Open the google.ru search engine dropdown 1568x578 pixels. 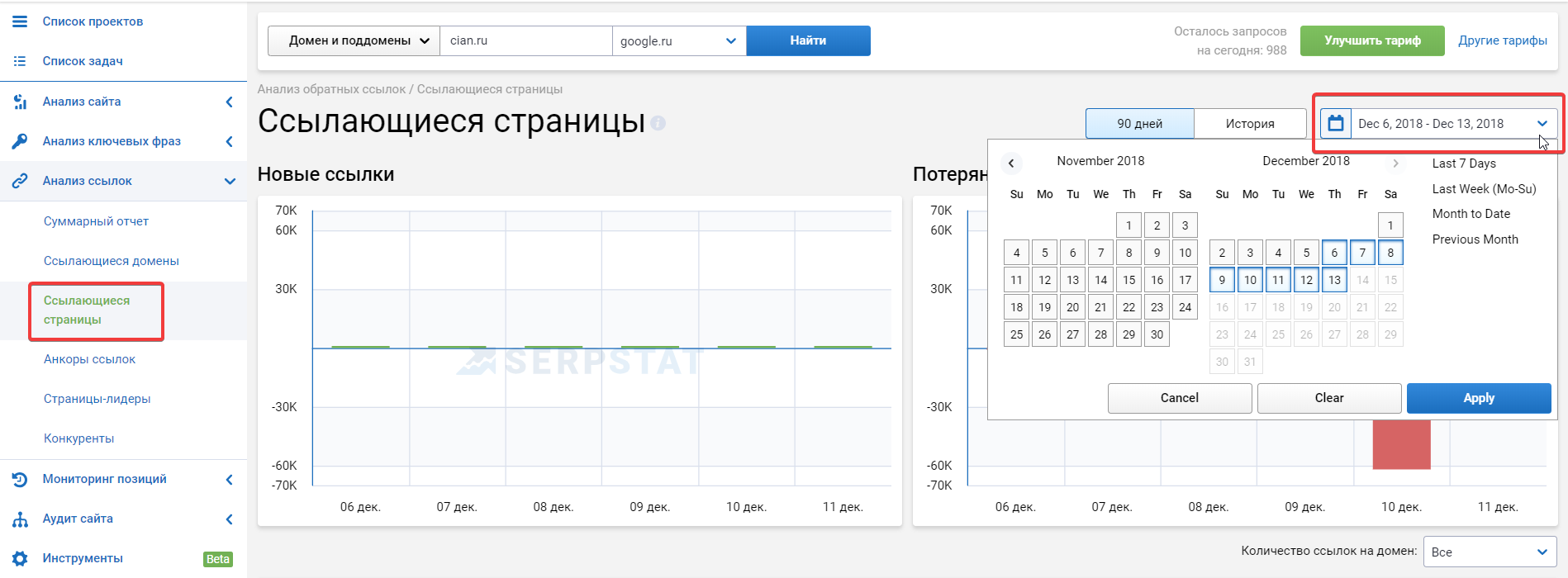click(x=679, y=40)
